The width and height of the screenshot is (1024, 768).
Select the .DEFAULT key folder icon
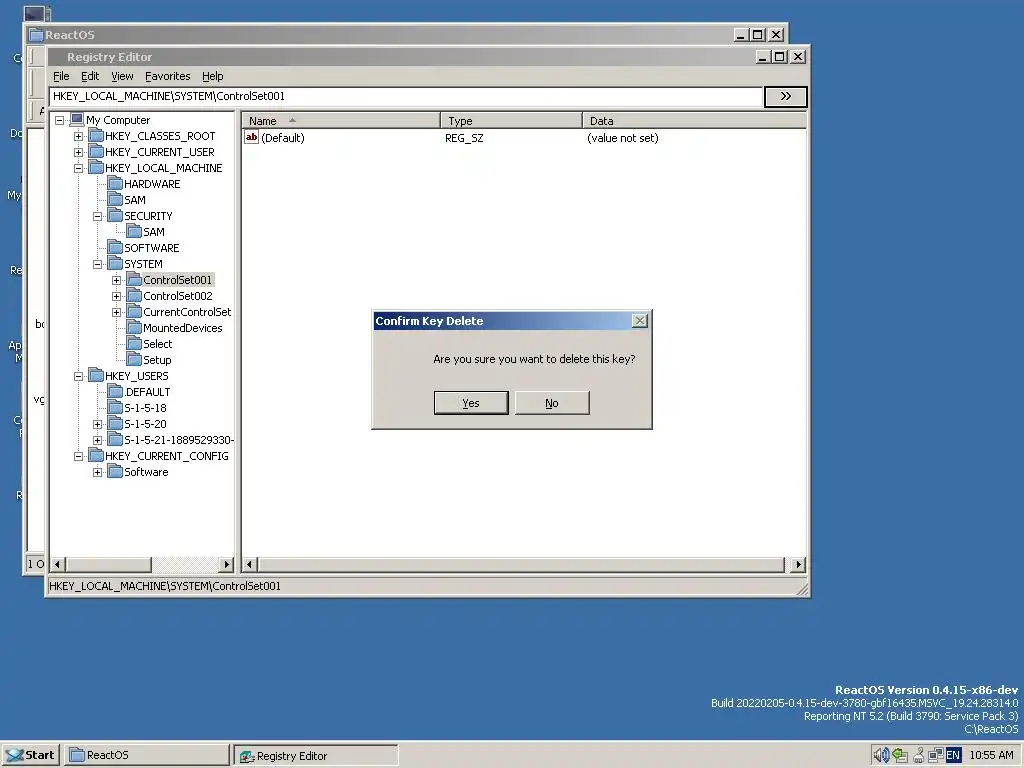pyautogui.click(x=115, y=392)
